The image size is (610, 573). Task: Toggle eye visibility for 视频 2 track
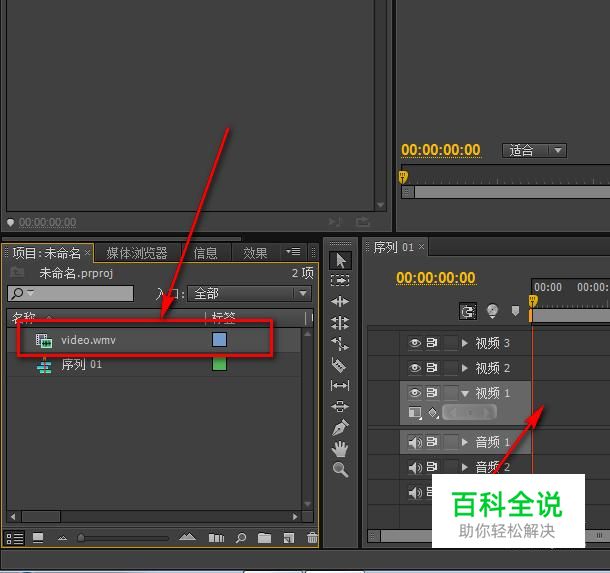click(x=415, y=368)
